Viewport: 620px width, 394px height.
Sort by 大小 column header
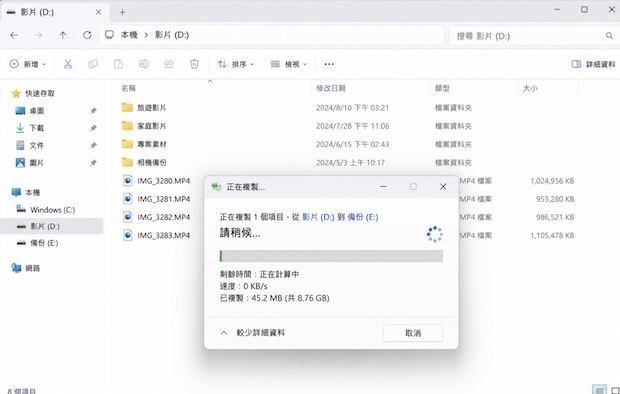click(530, 88)
